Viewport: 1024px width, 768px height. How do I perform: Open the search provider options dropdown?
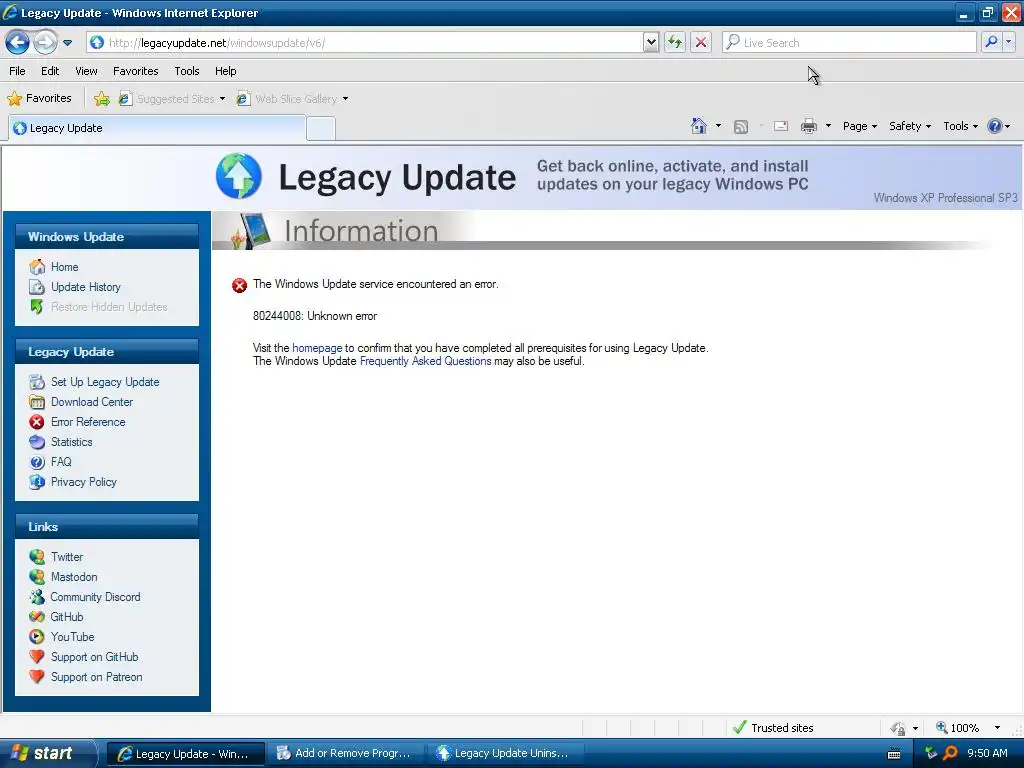click(x=1008, y=42)
